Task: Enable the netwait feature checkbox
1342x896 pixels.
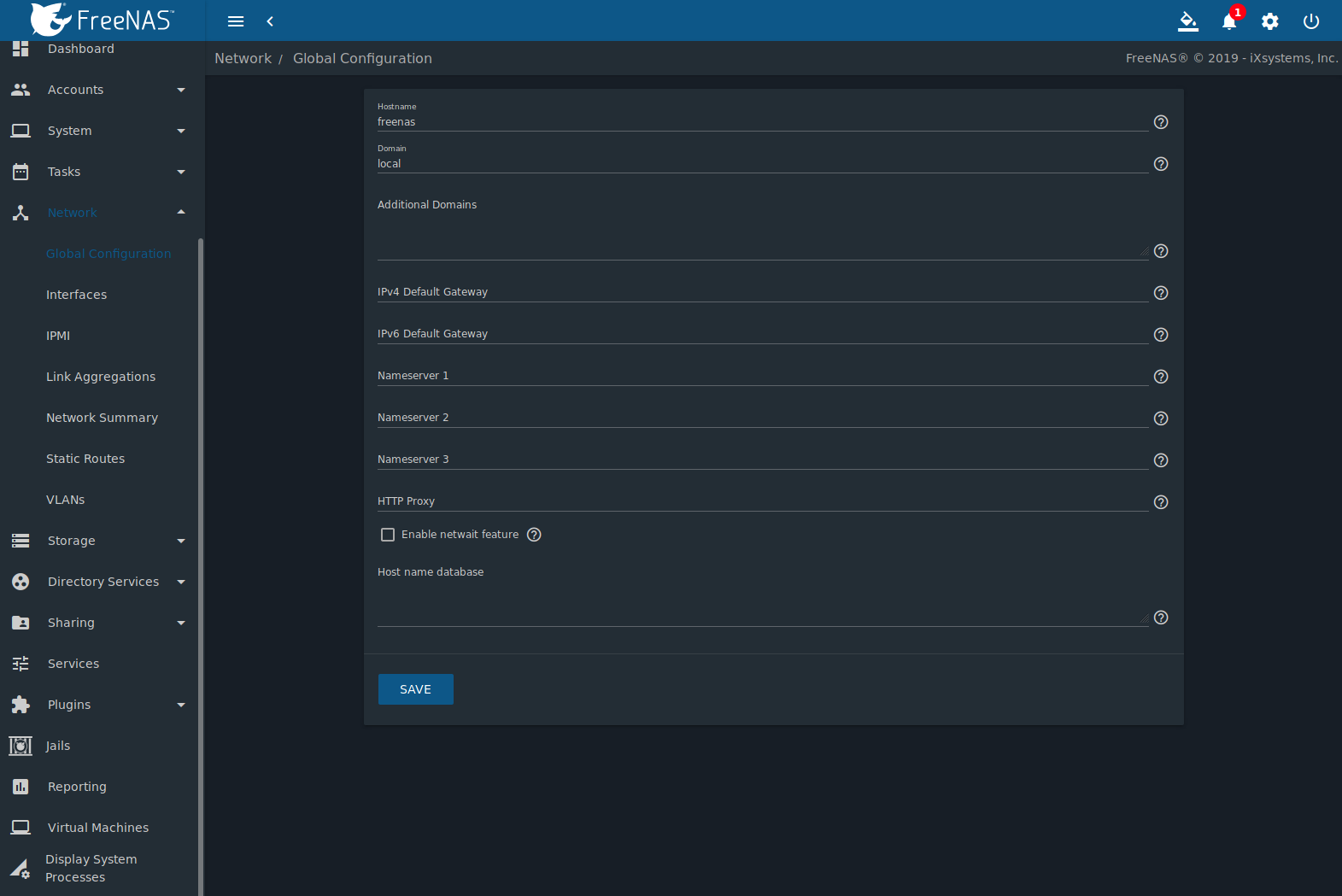Action: [388, 535]
